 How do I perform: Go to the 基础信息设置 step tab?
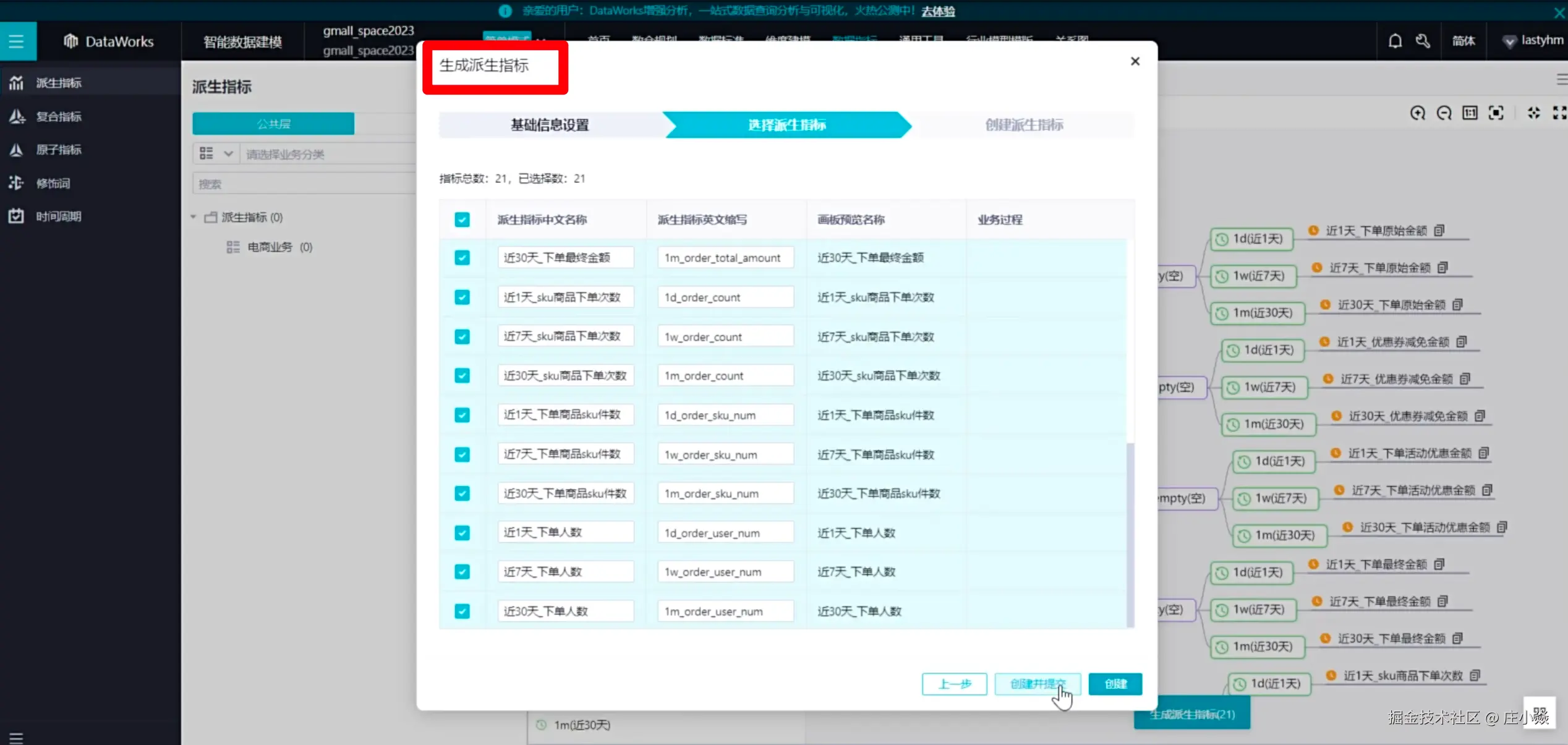point(549,125)
